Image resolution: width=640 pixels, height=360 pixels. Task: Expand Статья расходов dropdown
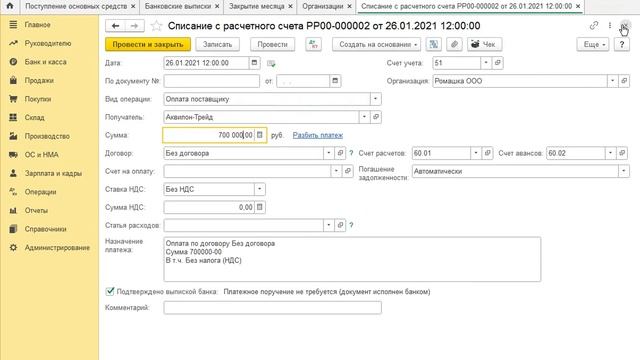tap(329, 225)
